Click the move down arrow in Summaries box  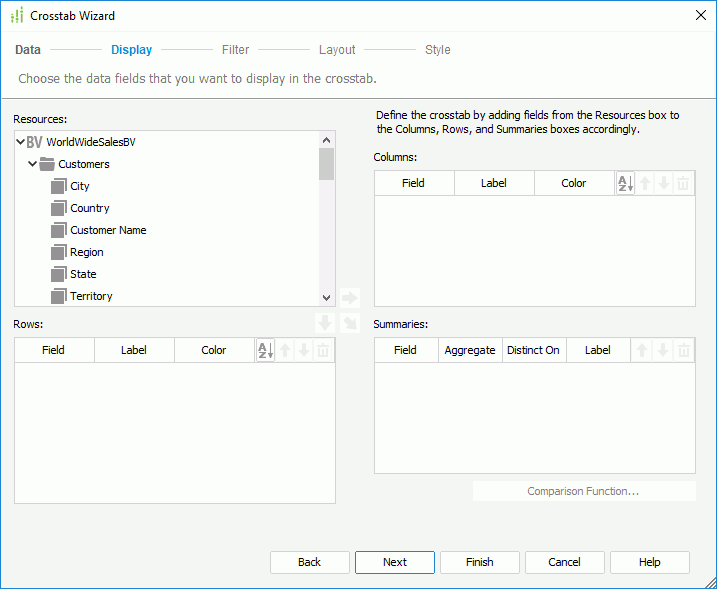tap(663, 350)
